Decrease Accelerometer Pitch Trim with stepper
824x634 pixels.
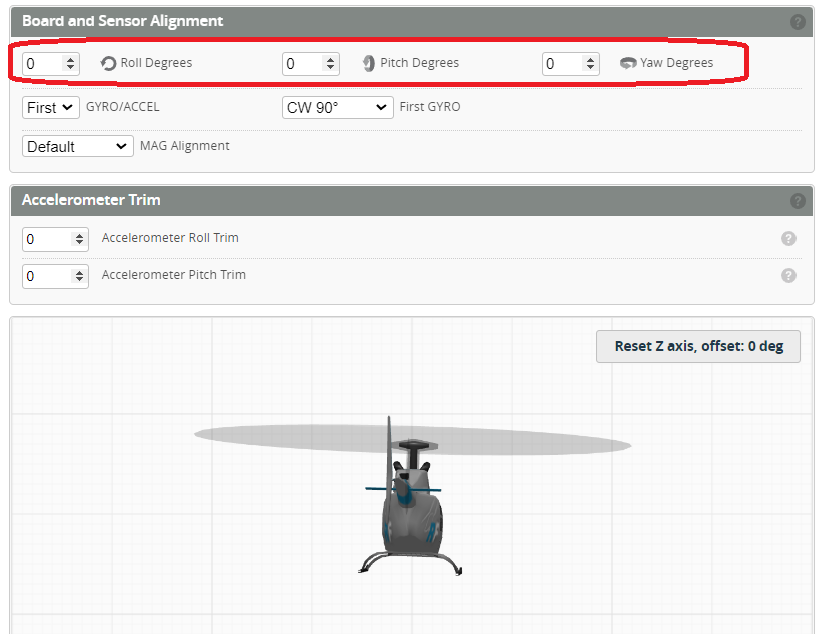tap(80, 280)
